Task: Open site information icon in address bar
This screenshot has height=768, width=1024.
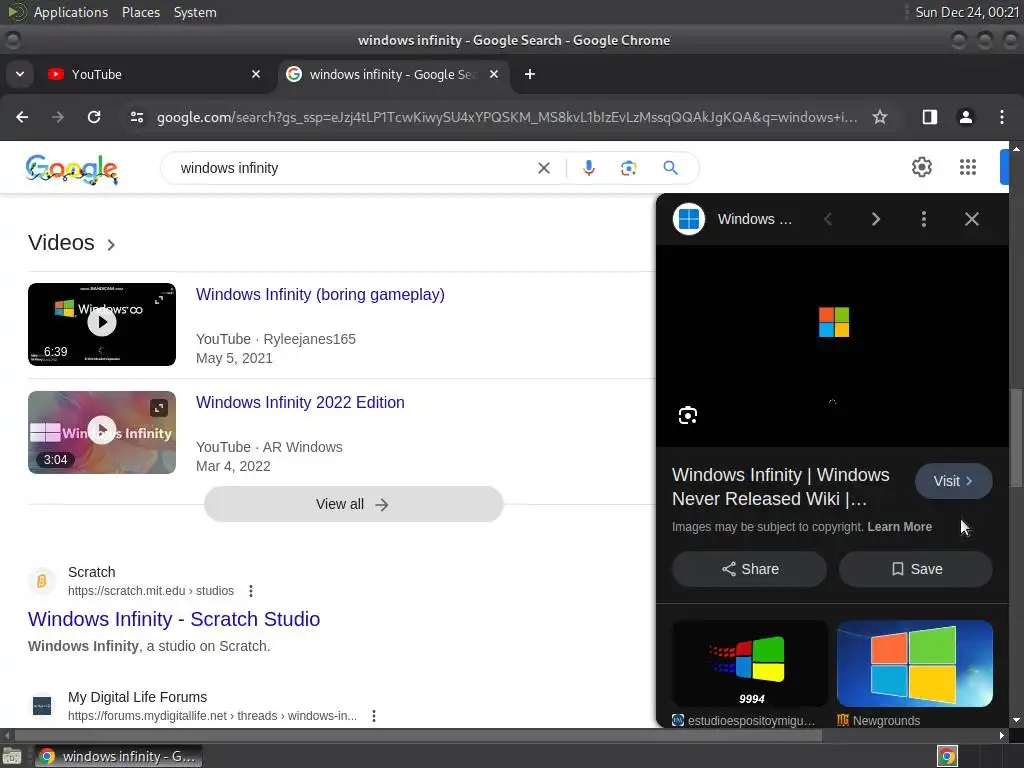Action: coord(136,117)
